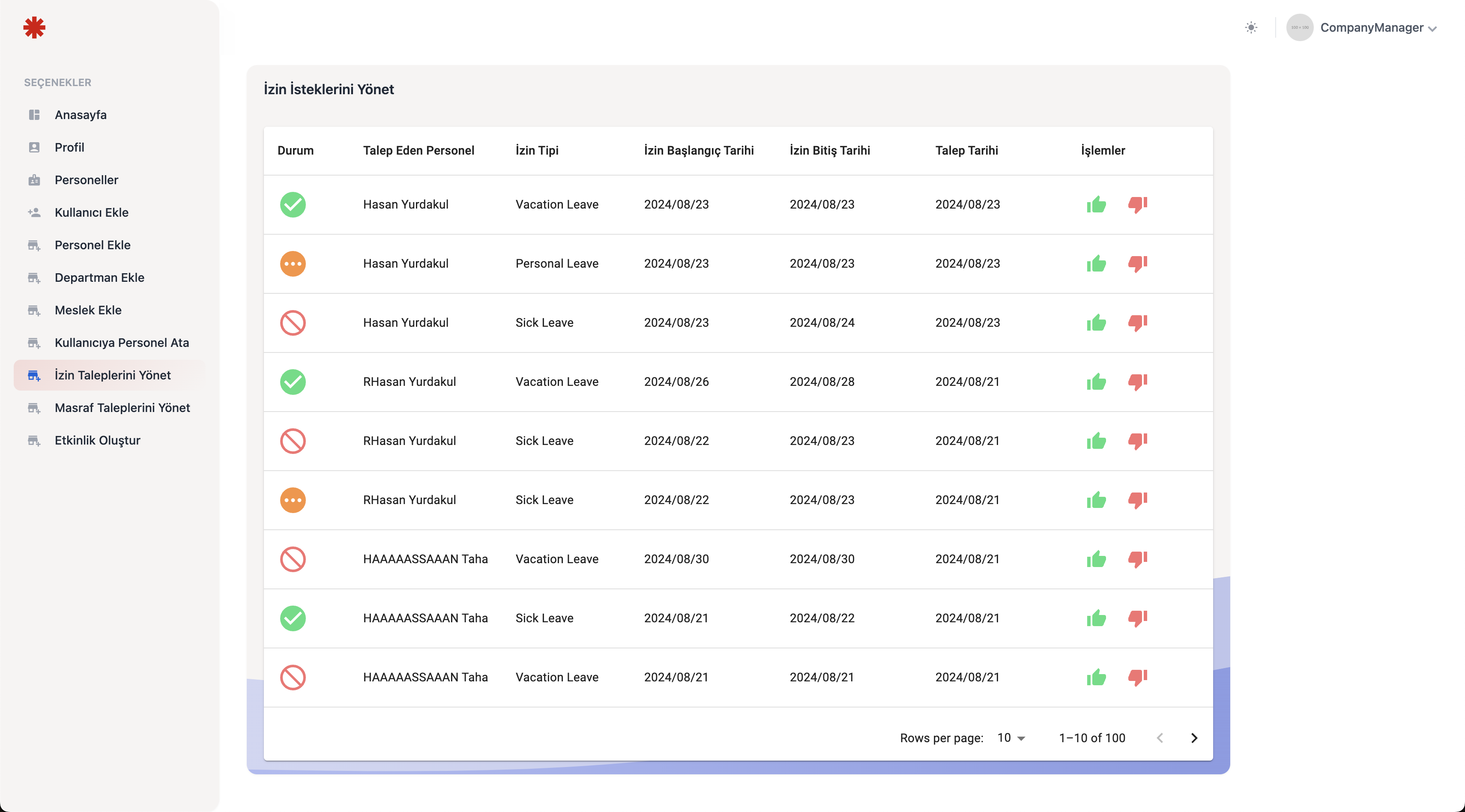
Task: Go to Personeller page
Action: [87, 180]
